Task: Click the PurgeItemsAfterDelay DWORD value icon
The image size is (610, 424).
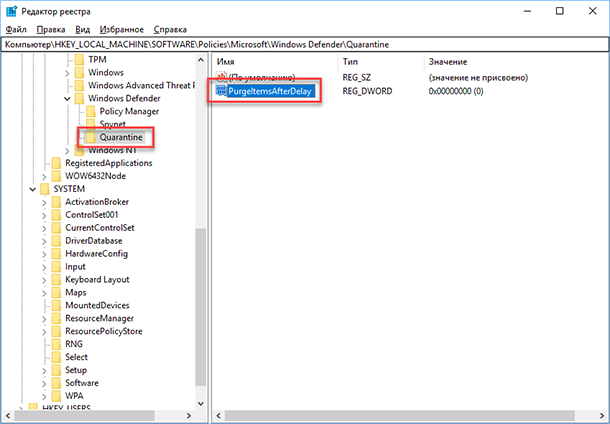Action: pos(221,91)
